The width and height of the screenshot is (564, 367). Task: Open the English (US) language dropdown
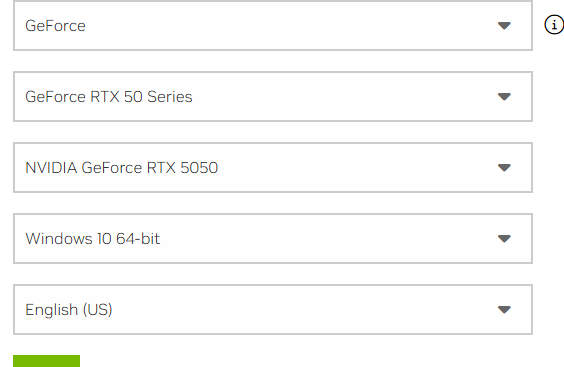273,309
